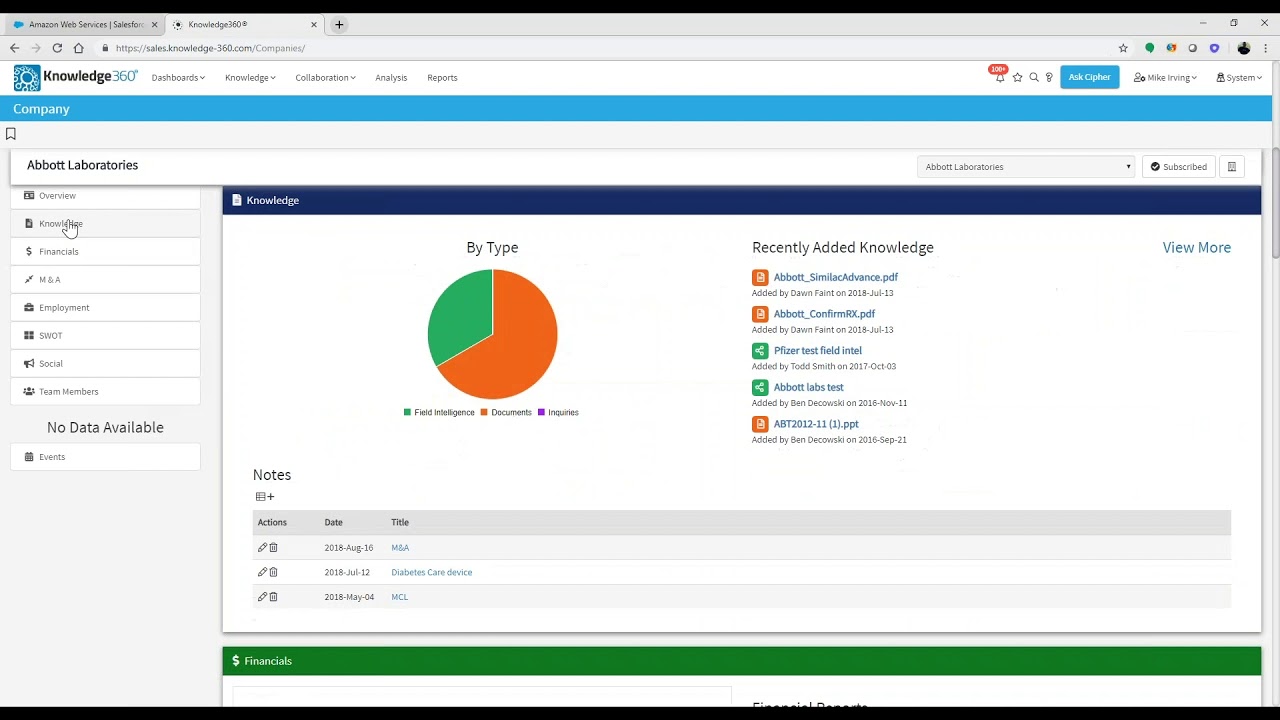Click the favorites star icon in the Knowledge360 header

(x=1017, y=77)
